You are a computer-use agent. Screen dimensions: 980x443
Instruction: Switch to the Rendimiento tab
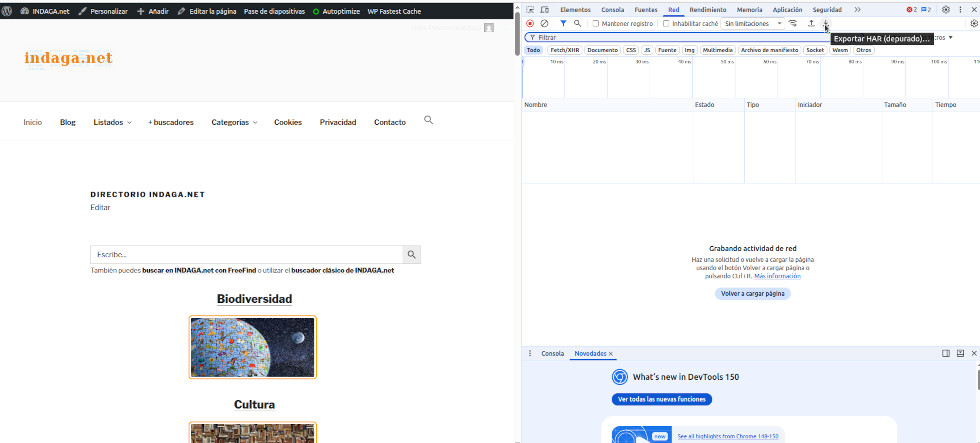pyautogui.click(x=708, y=10)
